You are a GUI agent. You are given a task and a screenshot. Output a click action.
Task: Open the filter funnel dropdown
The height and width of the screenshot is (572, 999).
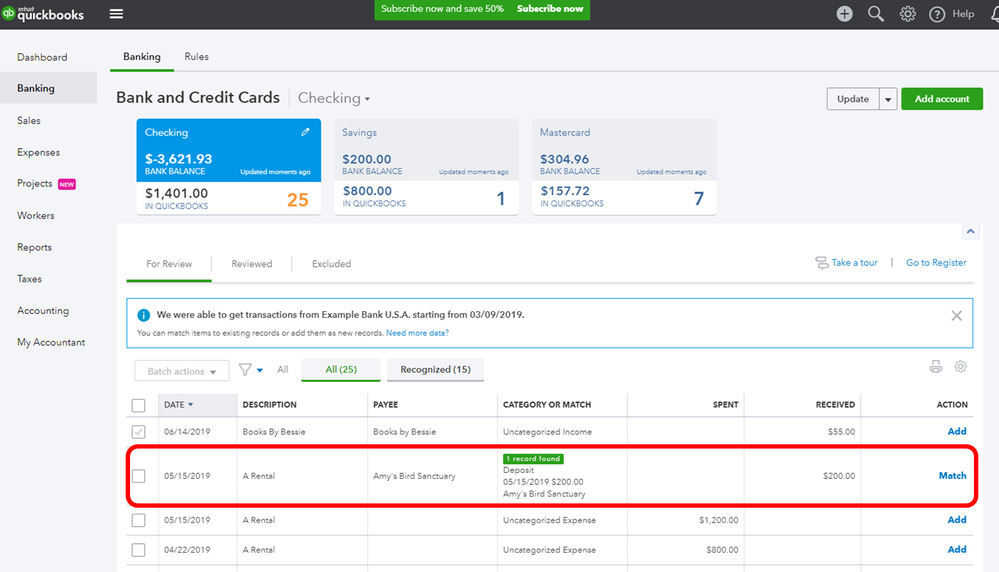(x=250, y=369)
